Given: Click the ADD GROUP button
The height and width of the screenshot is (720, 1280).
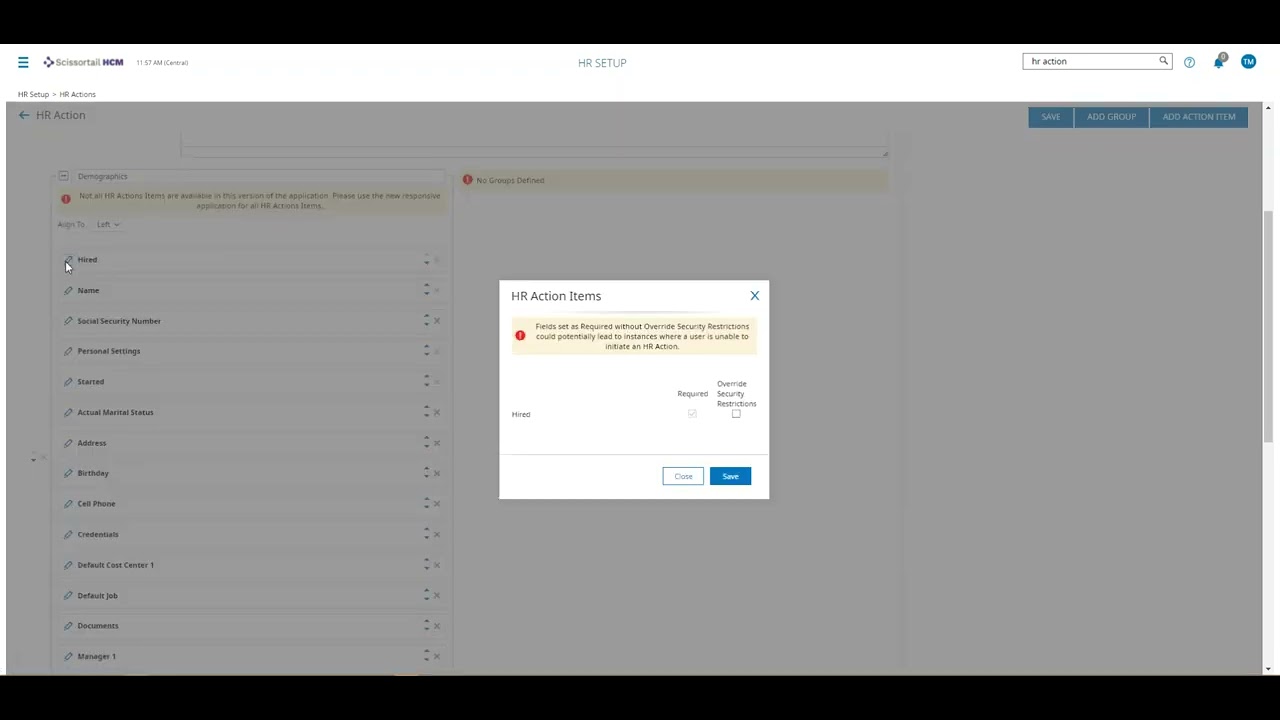Looking at the screenshot, I should point(1111,117).
